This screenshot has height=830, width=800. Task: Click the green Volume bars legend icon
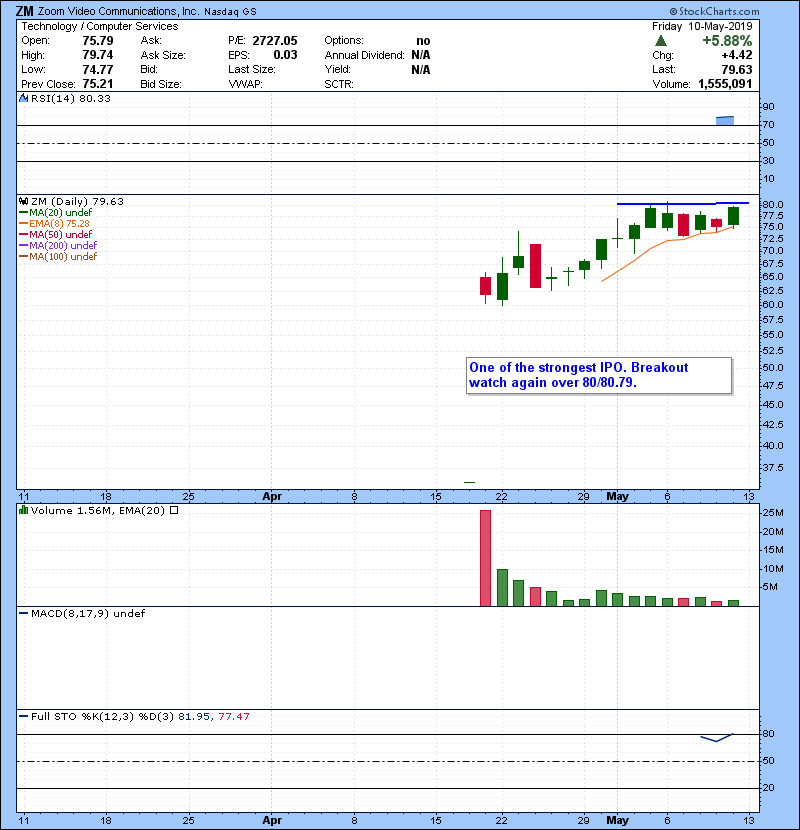[x=23, y=510]
